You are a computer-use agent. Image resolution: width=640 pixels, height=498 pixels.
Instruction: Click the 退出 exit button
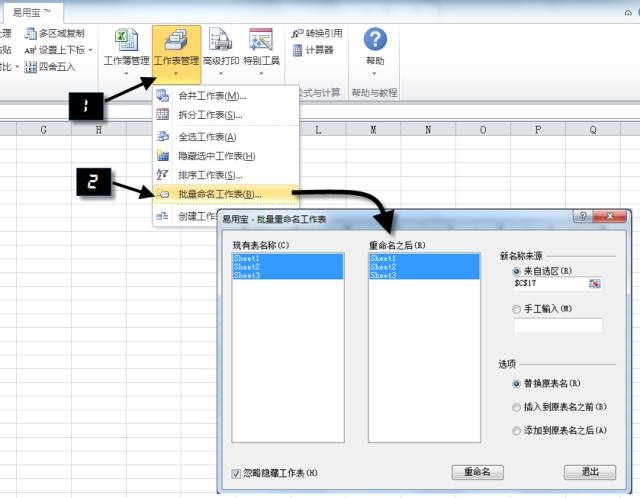point(590,472)
